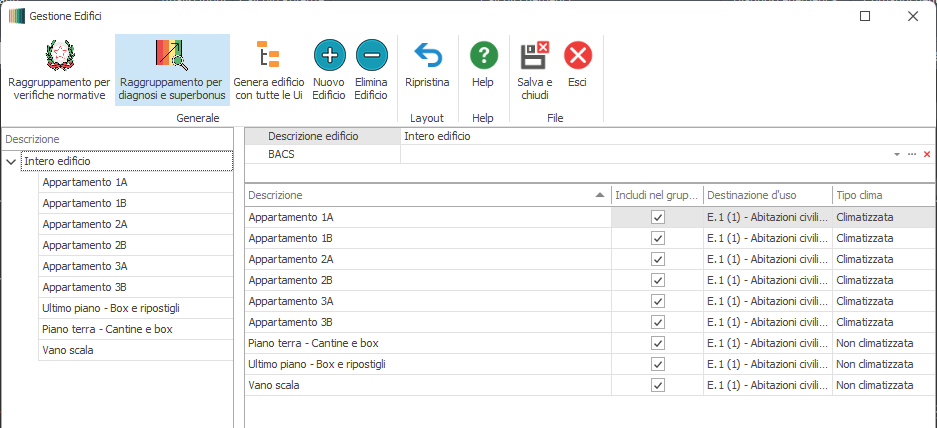Click the BACS ellipsis button
The width and height of the screenshot is (937, 428).
coord(912,155)
